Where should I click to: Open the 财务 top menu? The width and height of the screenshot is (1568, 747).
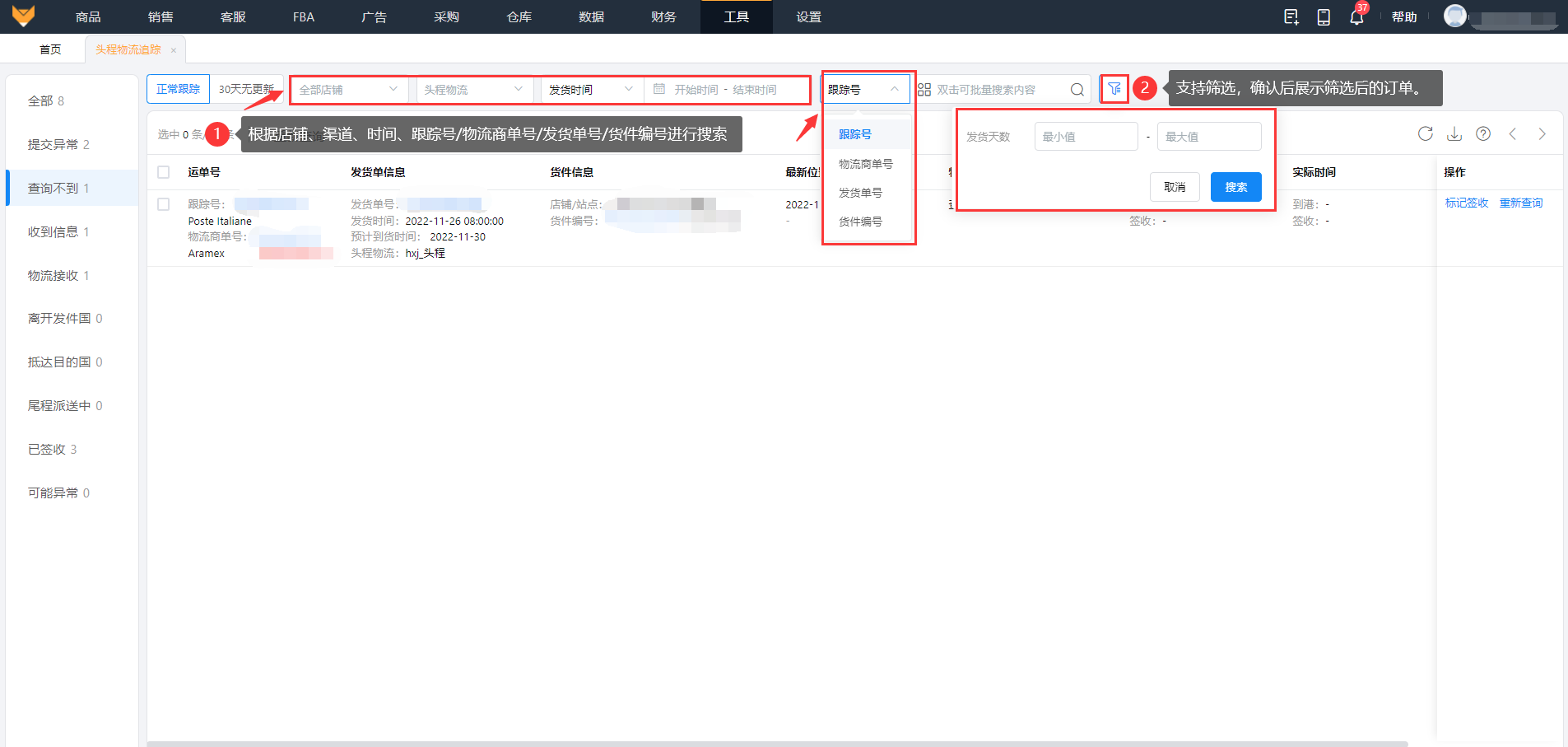click(664, 16)
